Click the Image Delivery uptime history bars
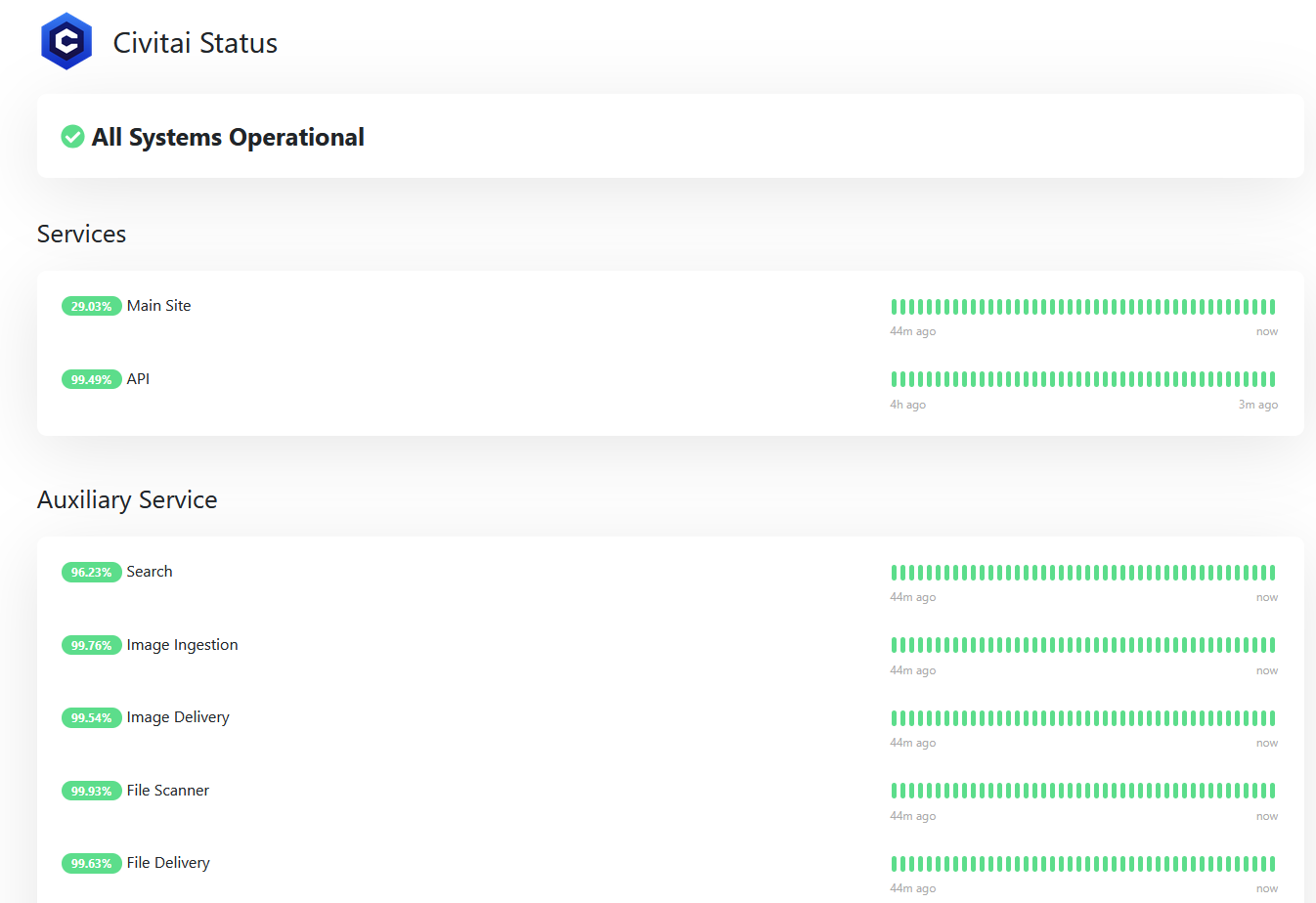1316x903 pixels. (1083, 718)
